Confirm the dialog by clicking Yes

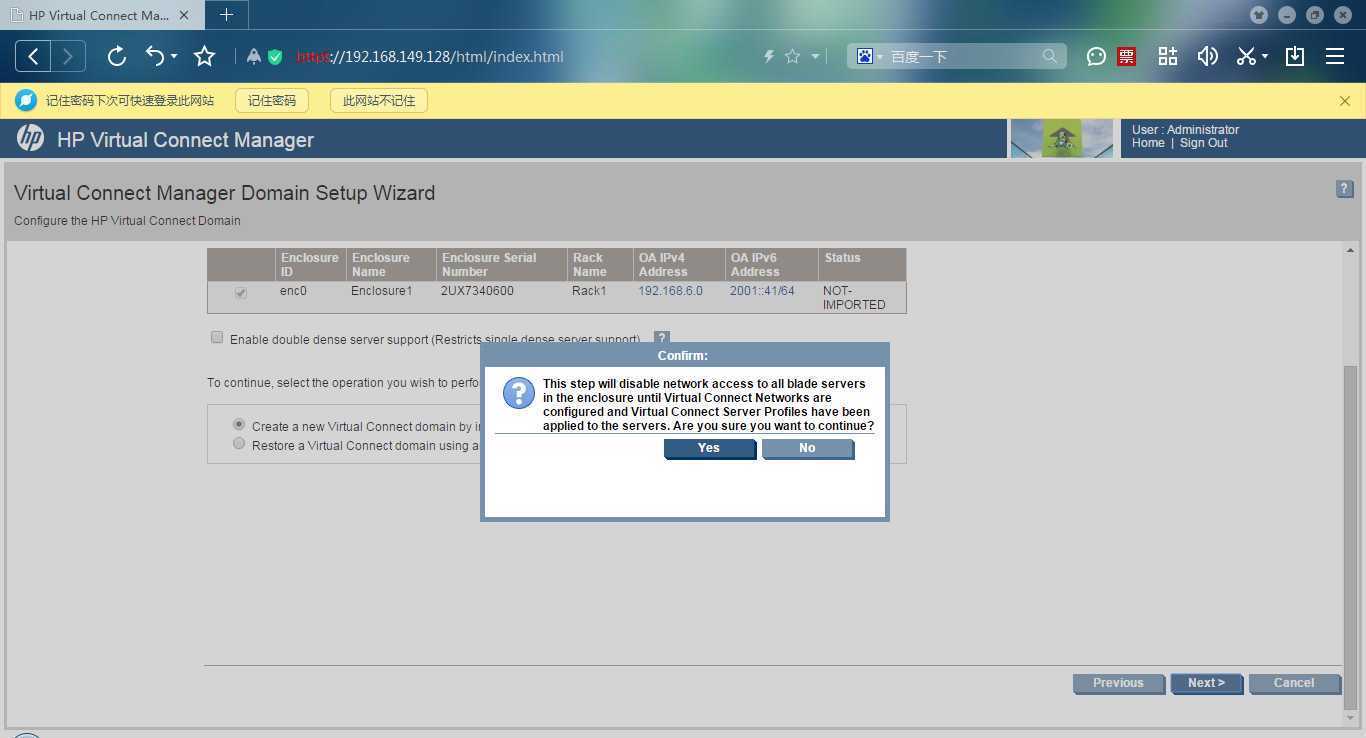[x=709, y=449]
